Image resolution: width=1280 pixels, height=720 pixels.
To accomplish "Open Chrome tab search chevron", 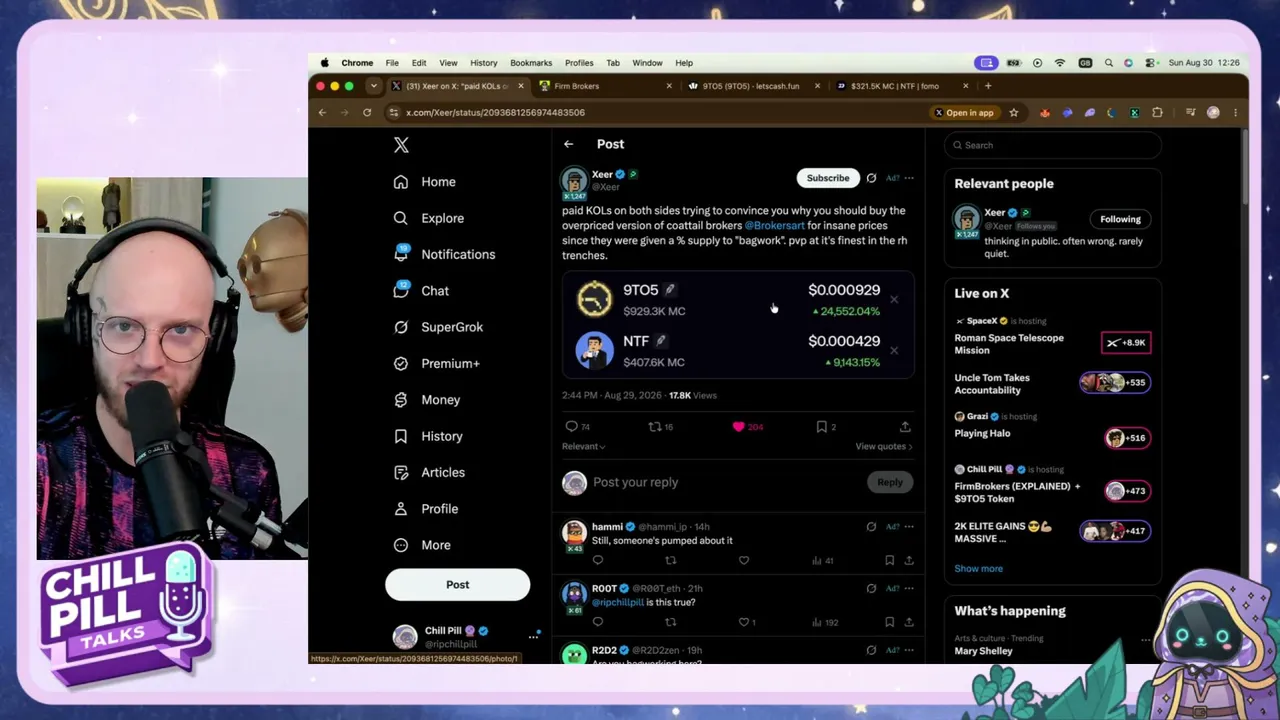I will [x=373, y=86].
